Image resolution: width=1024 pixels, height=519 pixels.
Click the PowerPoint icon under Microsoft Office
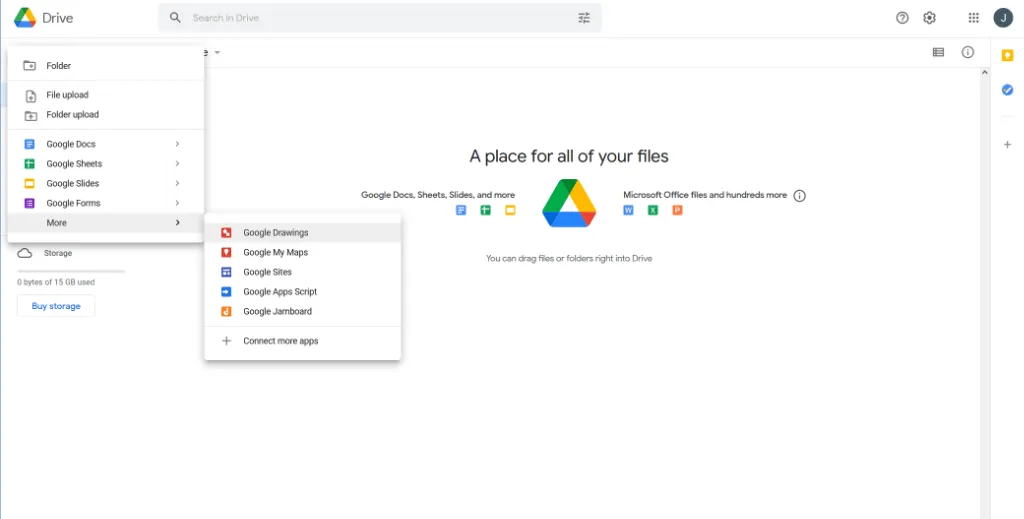[677, 210]
